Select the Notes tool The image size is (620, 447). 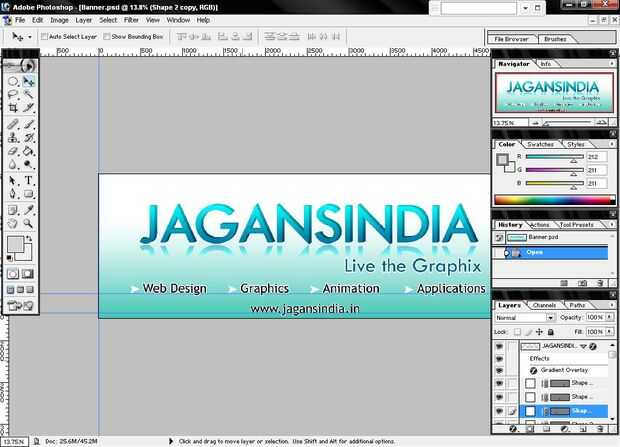[13, 210]
